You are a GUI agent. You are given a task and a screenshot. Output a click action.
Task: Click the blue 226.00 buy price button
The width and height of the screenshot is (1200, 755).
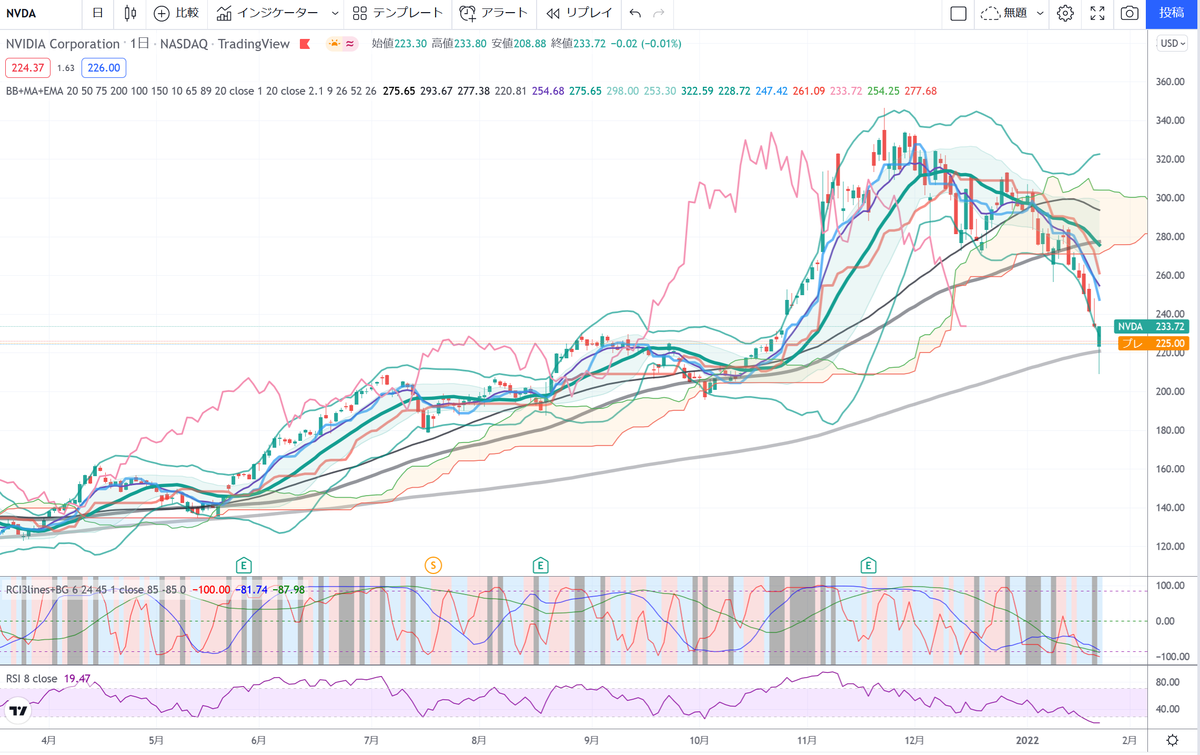103,68
